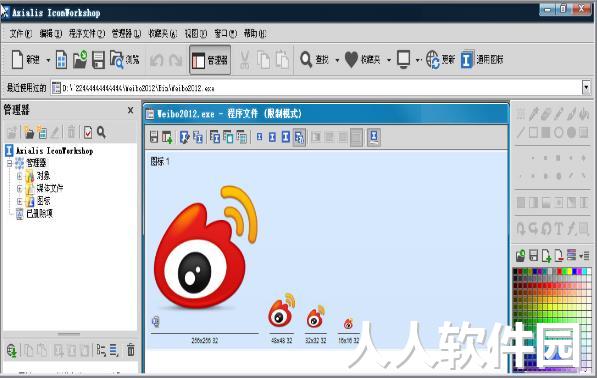
Task: Collapse the 管理器 tree node
Action: coord(10,163)
